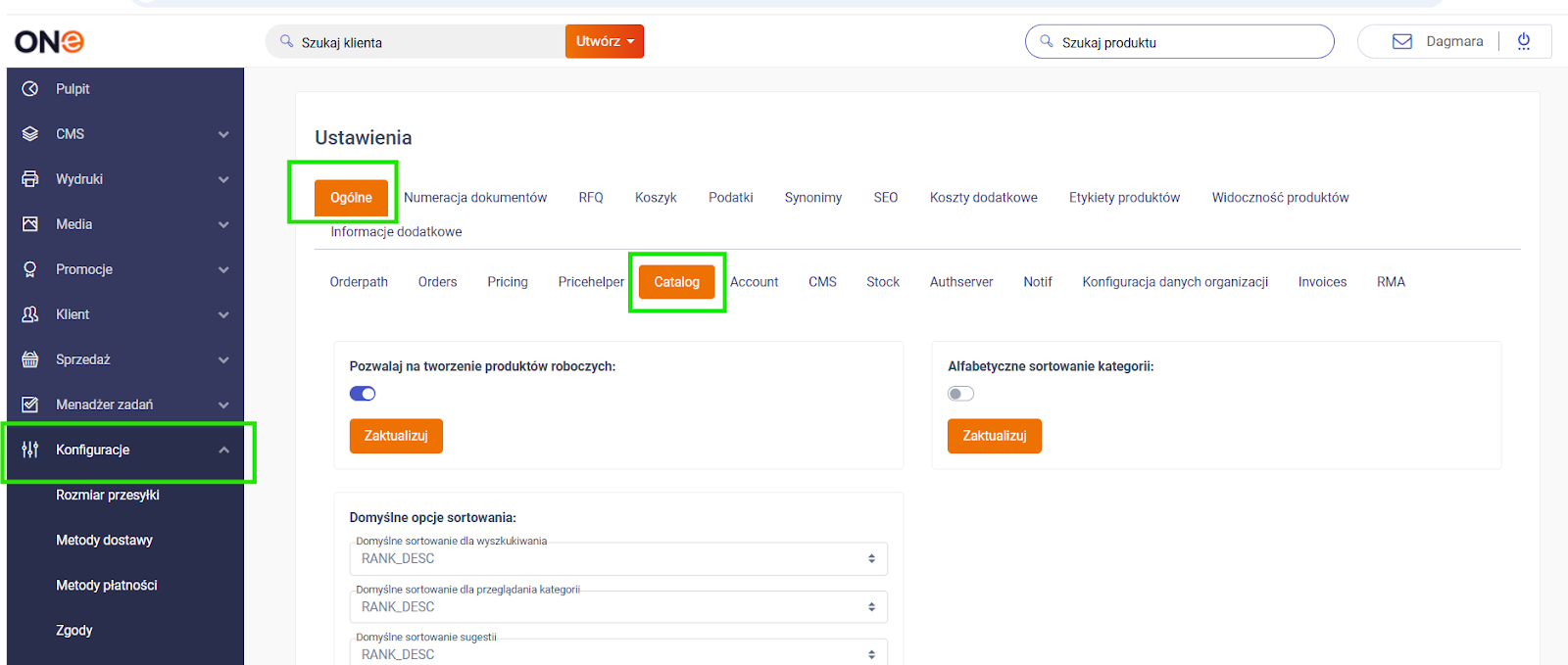The height and width of the screenshot is (665, 1568).
Task: Open the SEO tab
Action: (886, 197)
